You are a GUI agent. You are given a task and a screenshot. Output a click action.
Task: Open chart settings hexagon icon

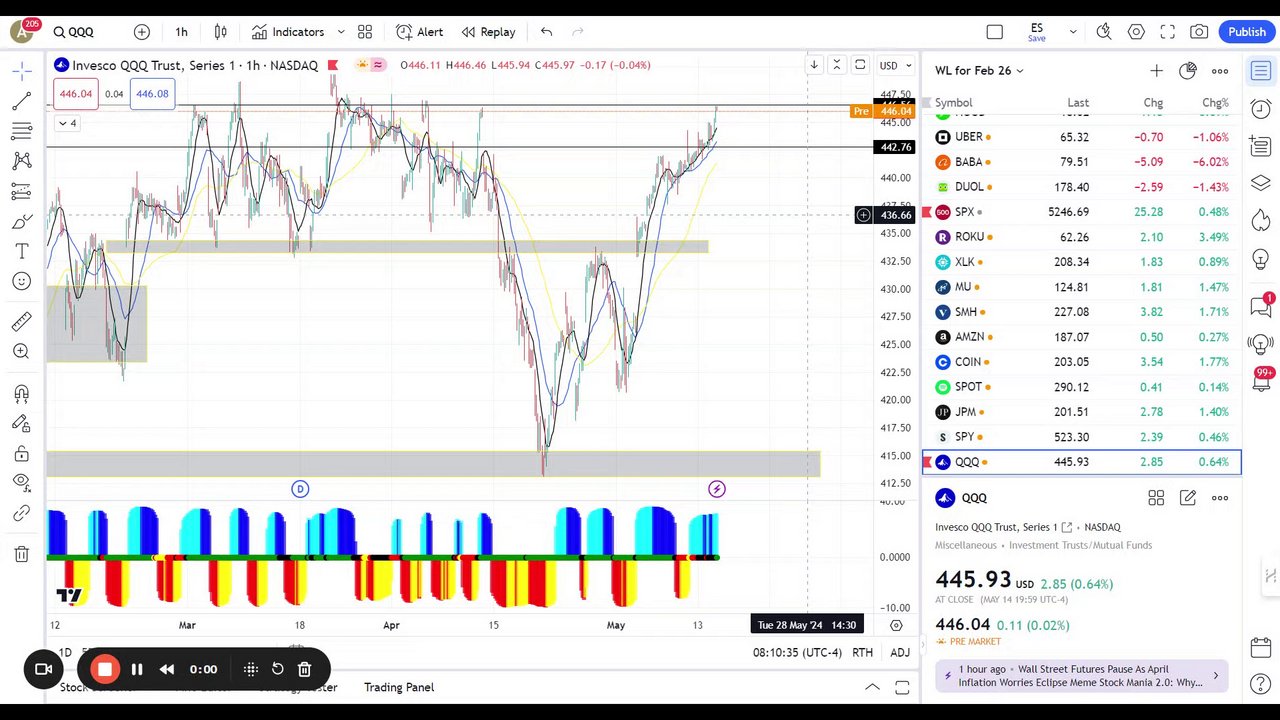pyautogui.click(x=1136, y=32)
